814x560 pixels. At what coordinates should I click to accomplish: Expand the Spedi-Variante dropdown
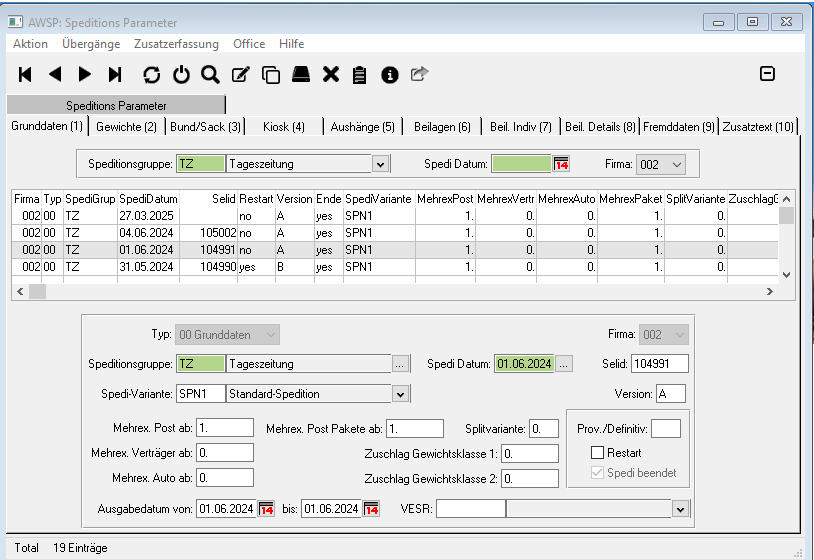pos(401,394)
